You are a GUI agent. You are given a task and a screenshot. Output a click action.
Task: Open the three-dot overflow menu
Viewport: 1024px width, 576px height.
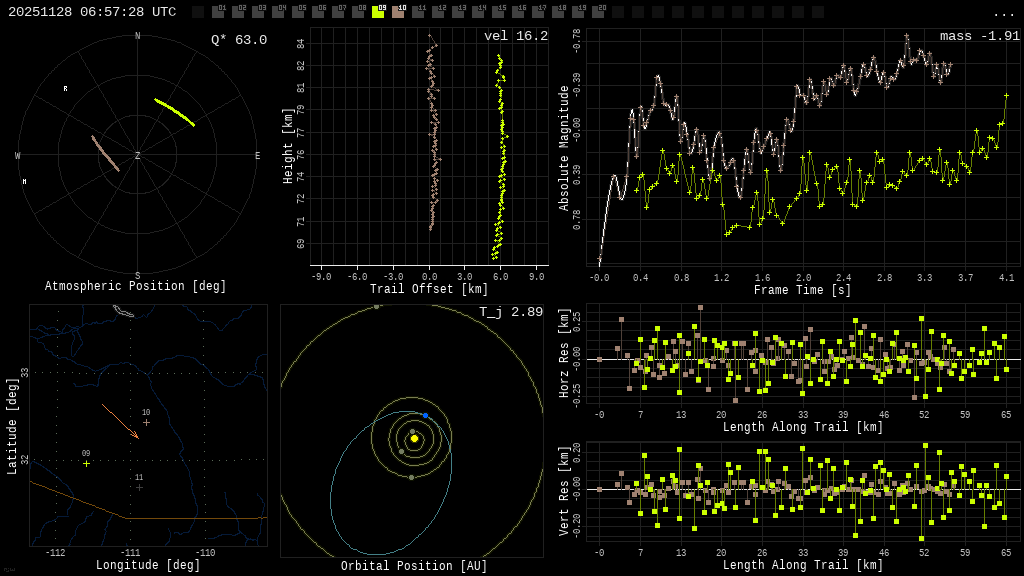coord(1003,13)
